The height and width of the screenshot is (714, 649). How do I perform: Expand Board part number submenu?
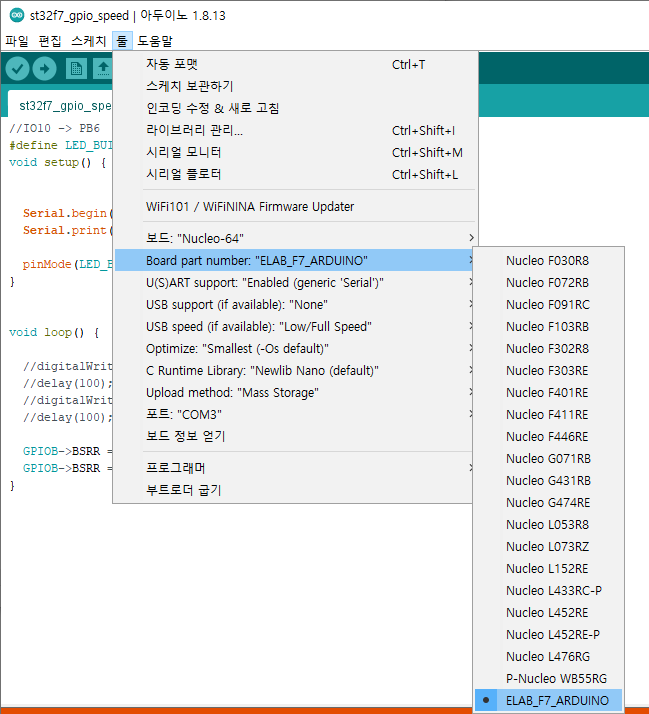(296, 260)
